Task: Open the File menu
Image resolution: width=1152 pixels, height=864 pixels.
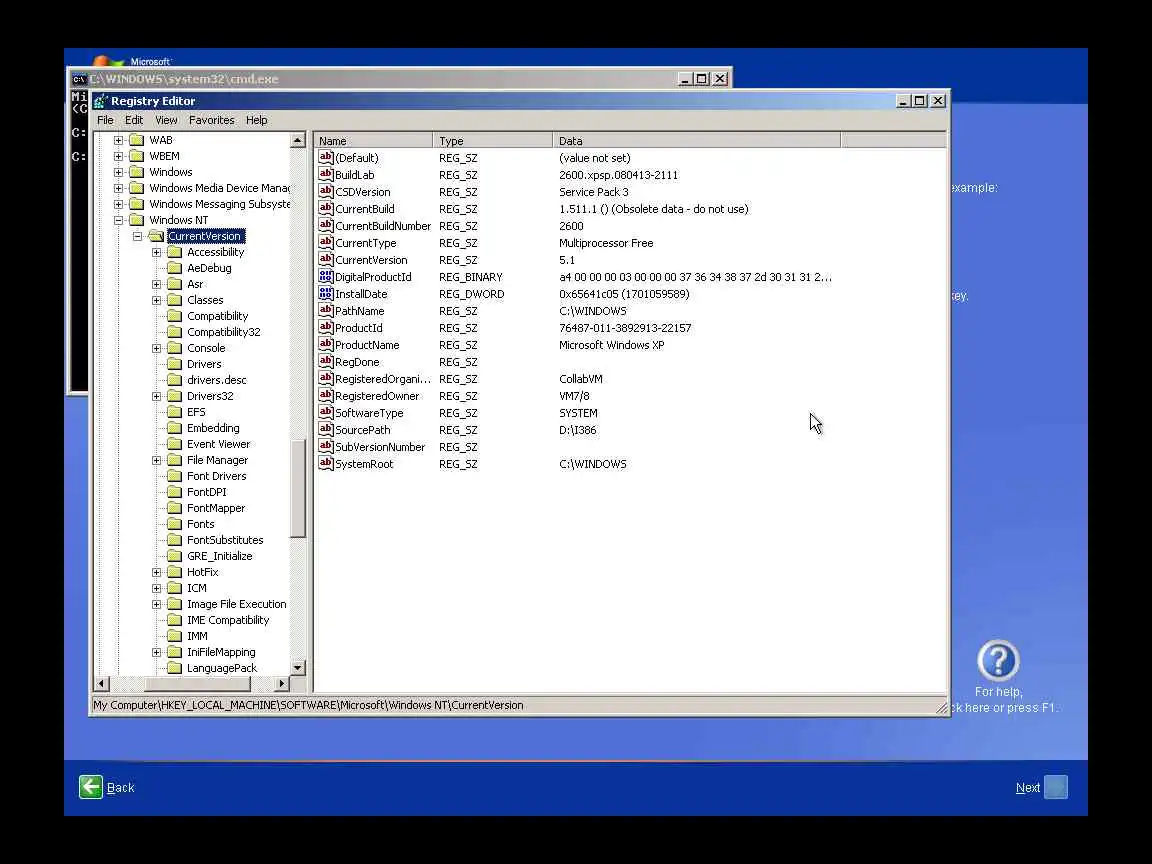Action: pyautogui.click(x=105, y=120)
